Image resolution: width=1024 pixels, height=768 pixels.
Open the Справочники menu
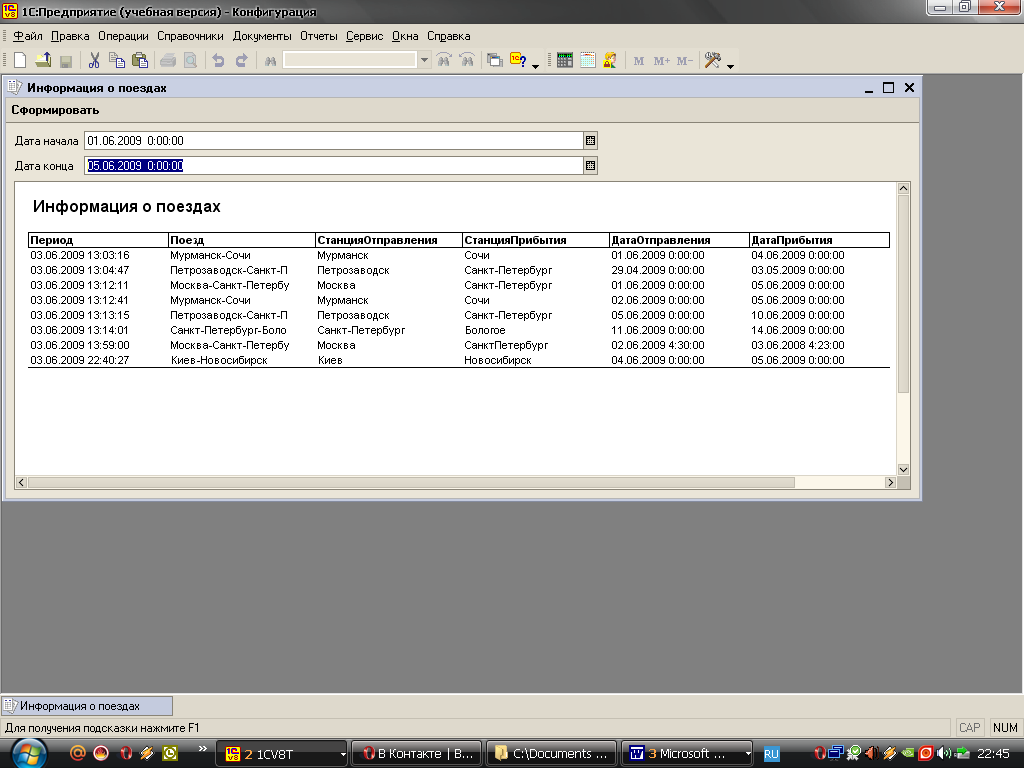coord(190,36)
